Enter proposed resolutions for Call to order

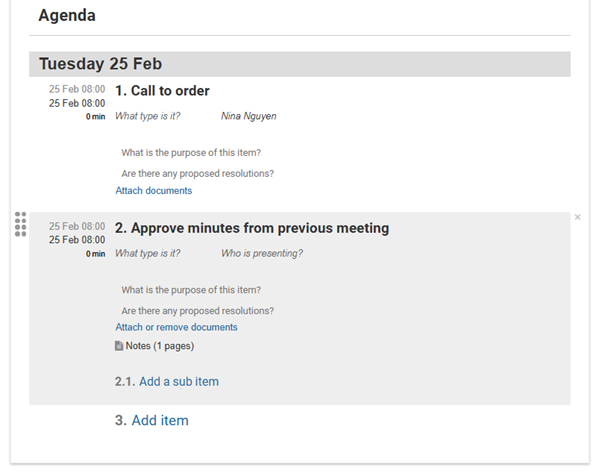click(x=198, y=174)
